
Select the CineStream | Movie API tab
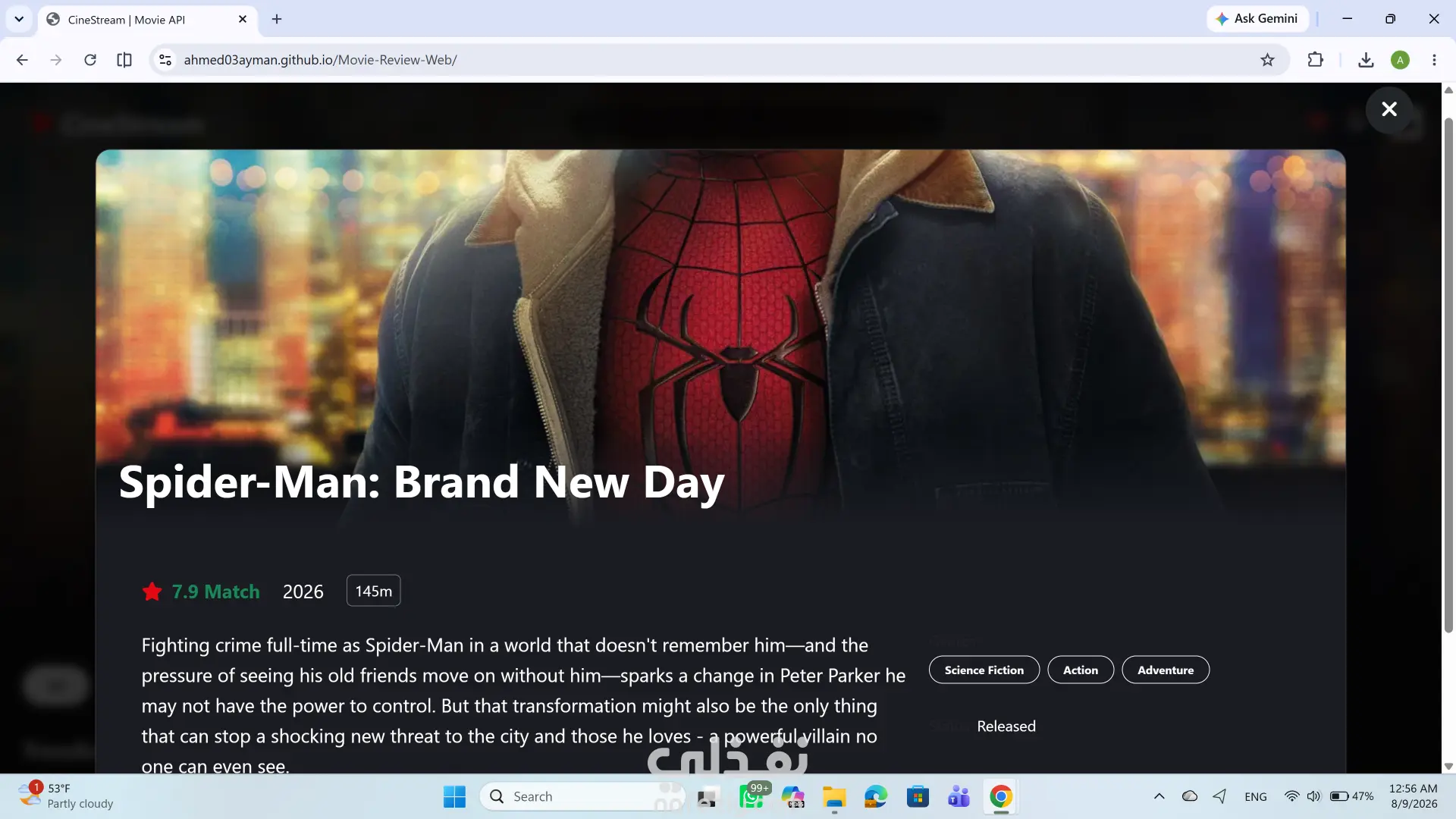[x=148, y=20]
